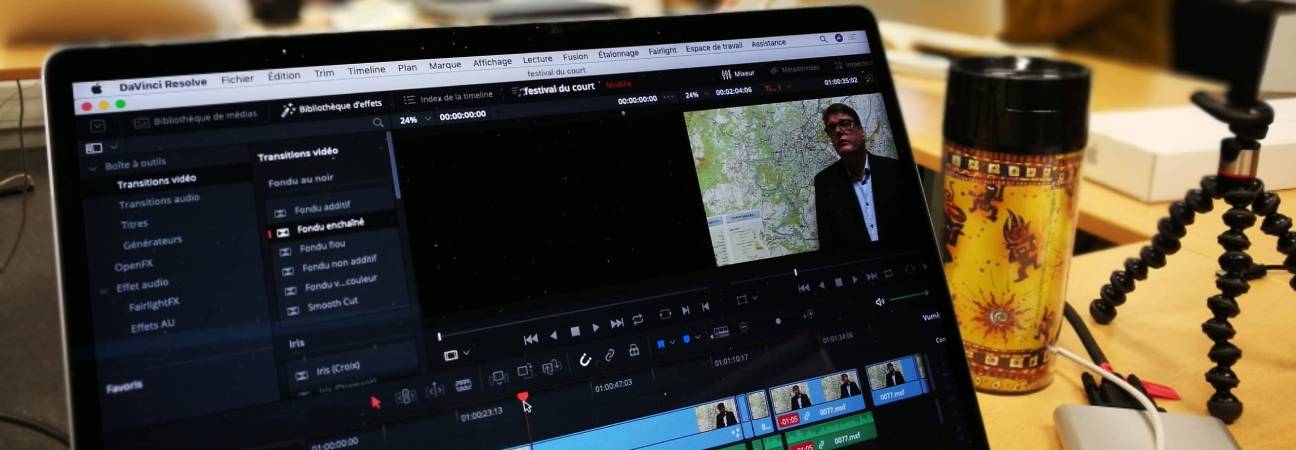Click the red timeline playhead marker
The width and height of the screenshot is (1296, 450).
[x=522, y=397]
